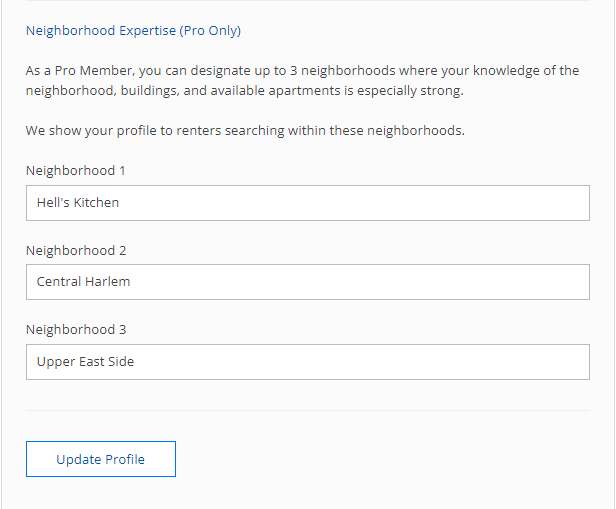Click the Update Profile button
This screenshot has height=509, width=616.
coord(101,459)
